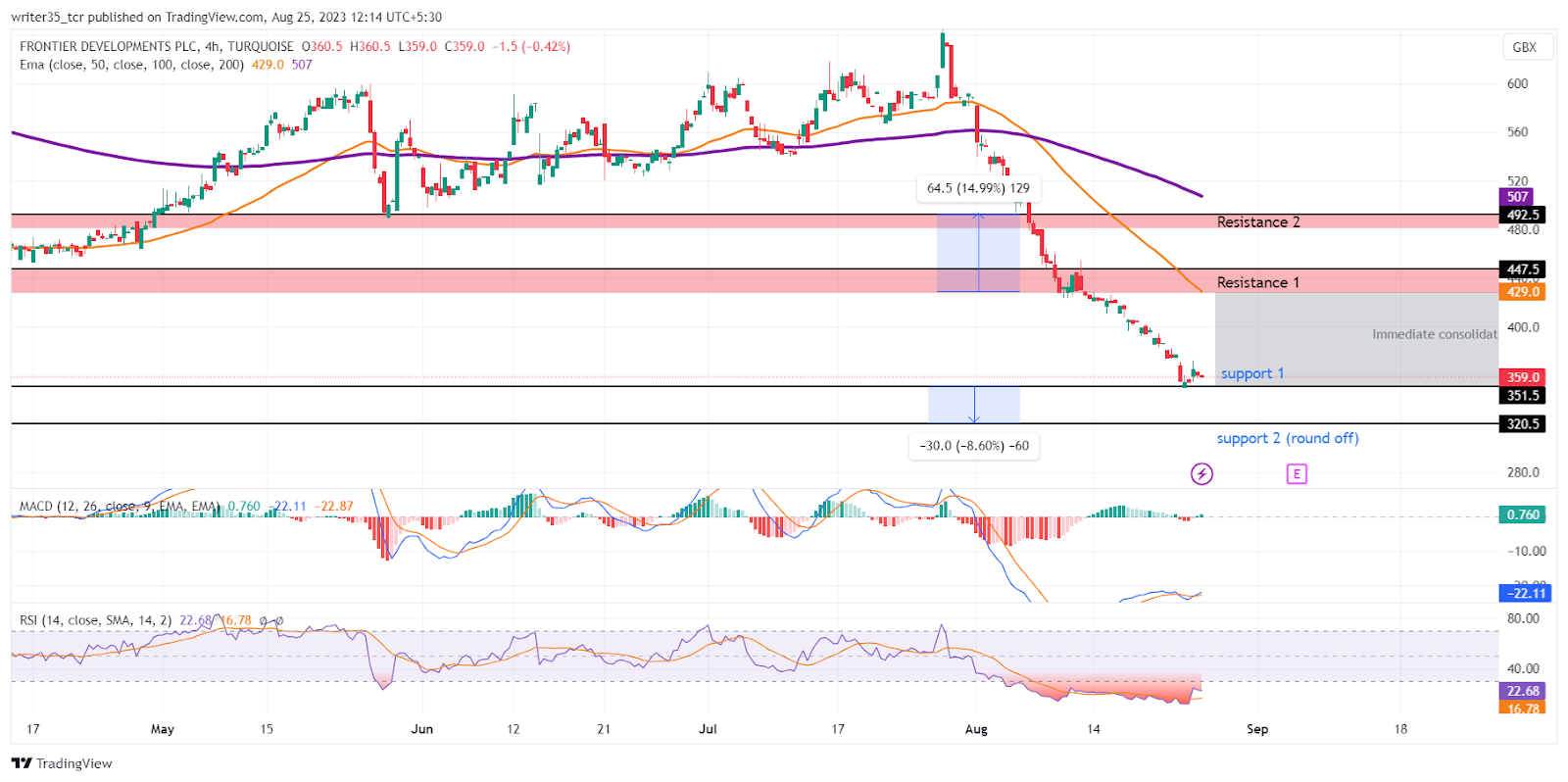Click the Resistance 1 label
Viewport: 1568px width, 782px height.
pos(1258,282)
